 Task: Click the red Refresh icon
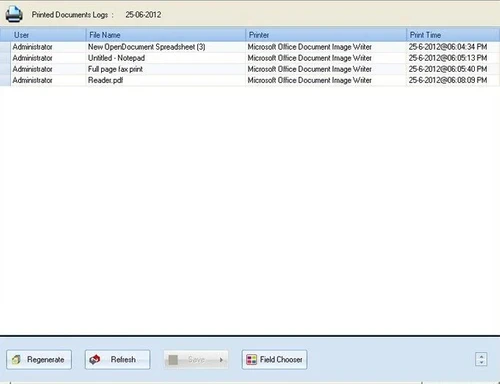[x=95, y=360]
